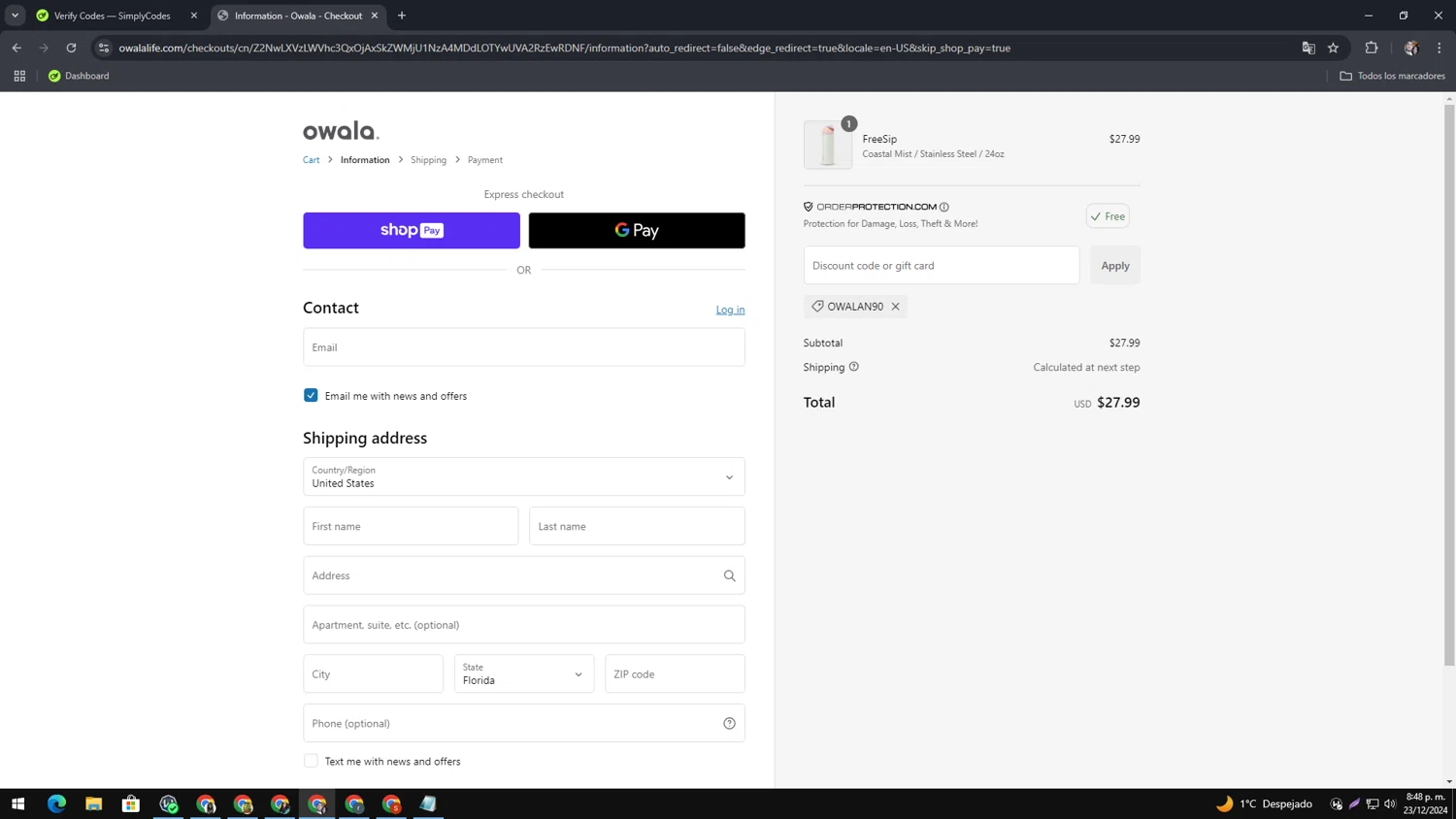The width and height of the screenshot is (1456, 819).
Task: Expand the State dropdown showing Florida
Action: pos(523,673)
